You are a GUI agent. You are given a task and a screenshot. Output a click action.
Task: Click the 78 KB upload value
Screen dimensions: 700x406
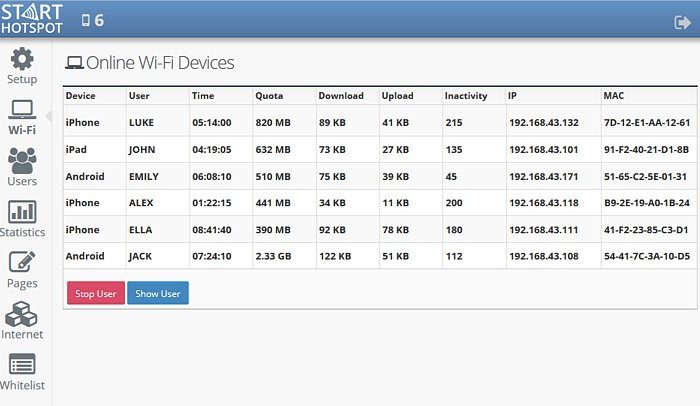[395, 230]
